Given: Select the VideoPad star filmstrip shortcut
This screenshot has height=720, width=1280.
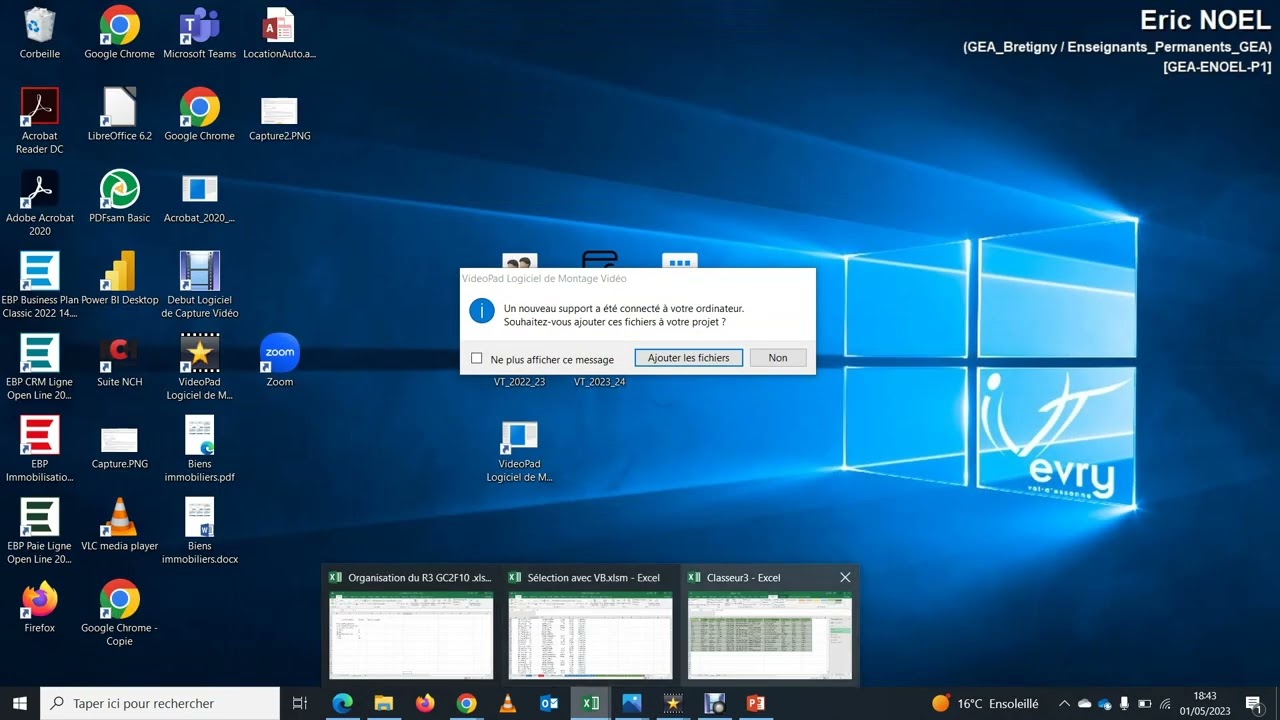Looking at the screenshot, I should [x=200, y=367].
